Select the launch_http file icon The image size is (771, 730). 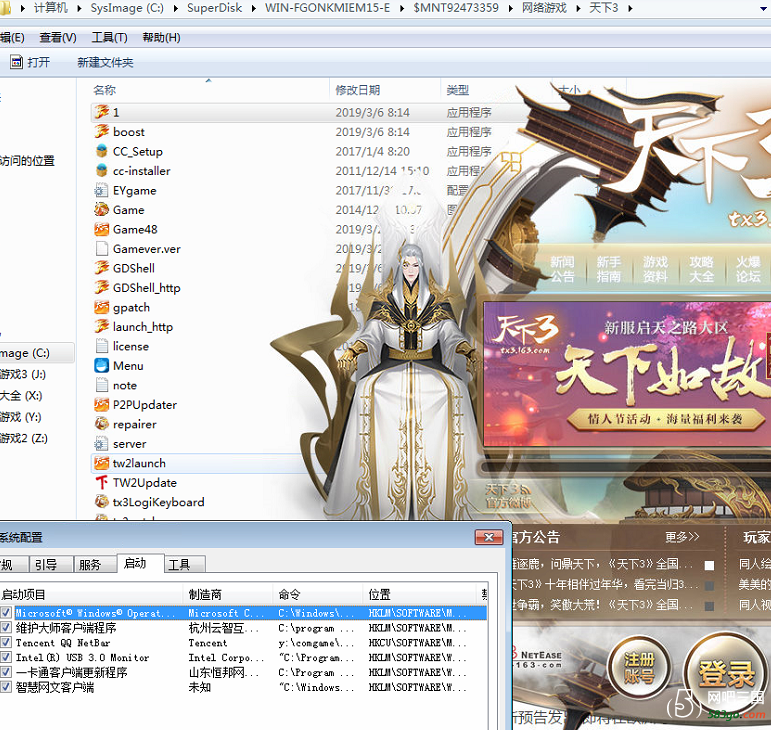coord(102,326)
